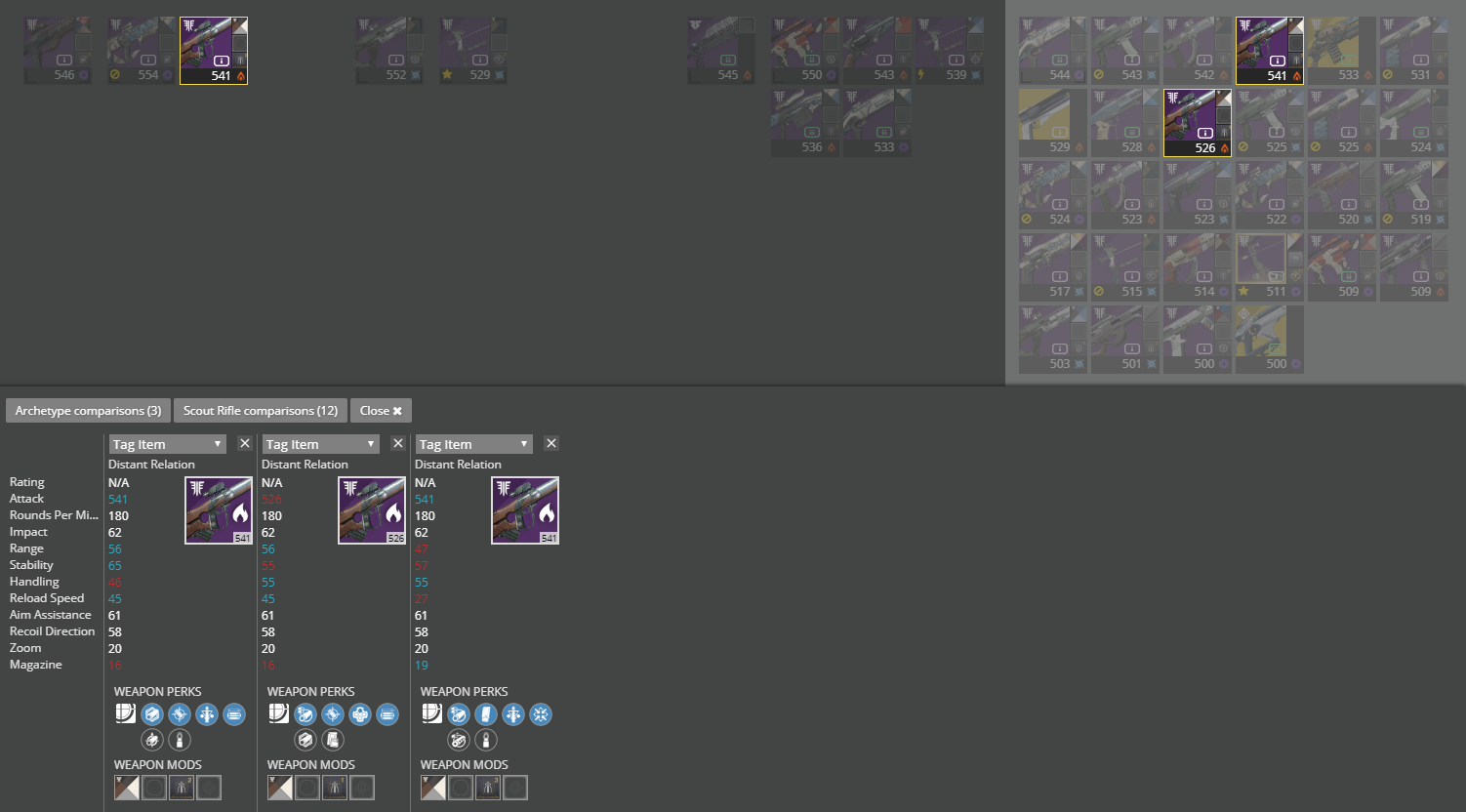Sort comparison by Stability stat label
The height and width of the screenshot is (812, 1466).
31,565
